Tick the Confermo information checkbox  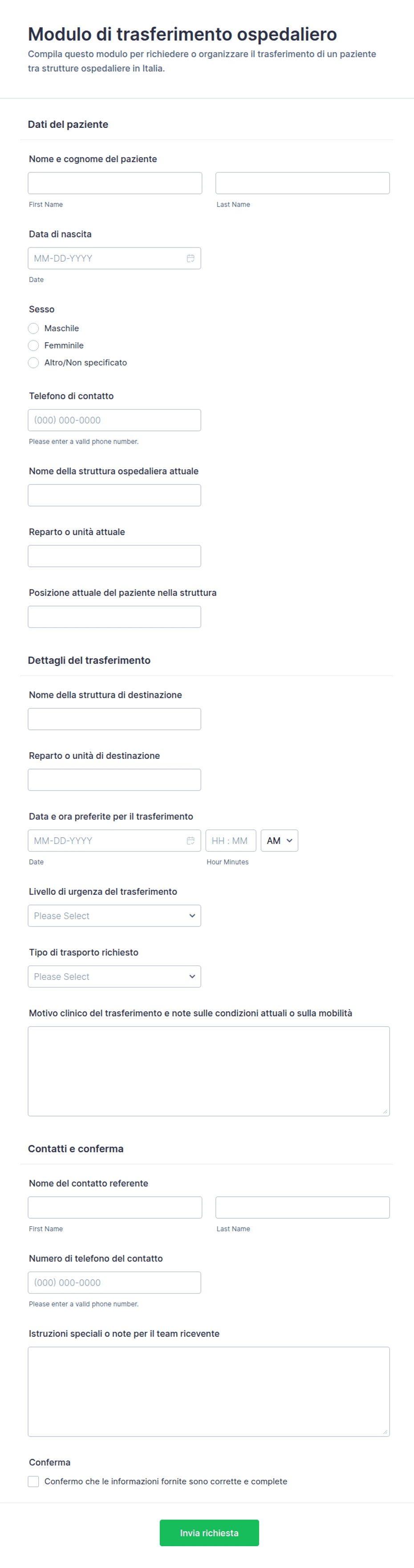click(33, 1481)
